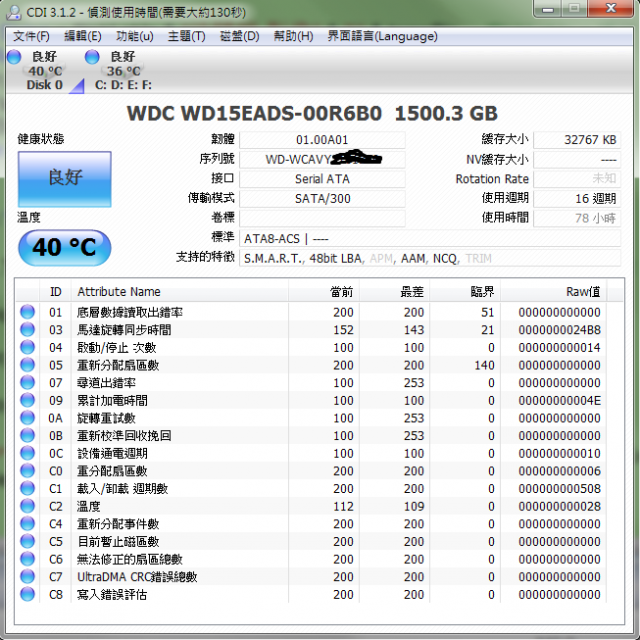Screen dimensions: 640x640
Task: Click the 40 °C temperature button
Action: coord(64,248)
